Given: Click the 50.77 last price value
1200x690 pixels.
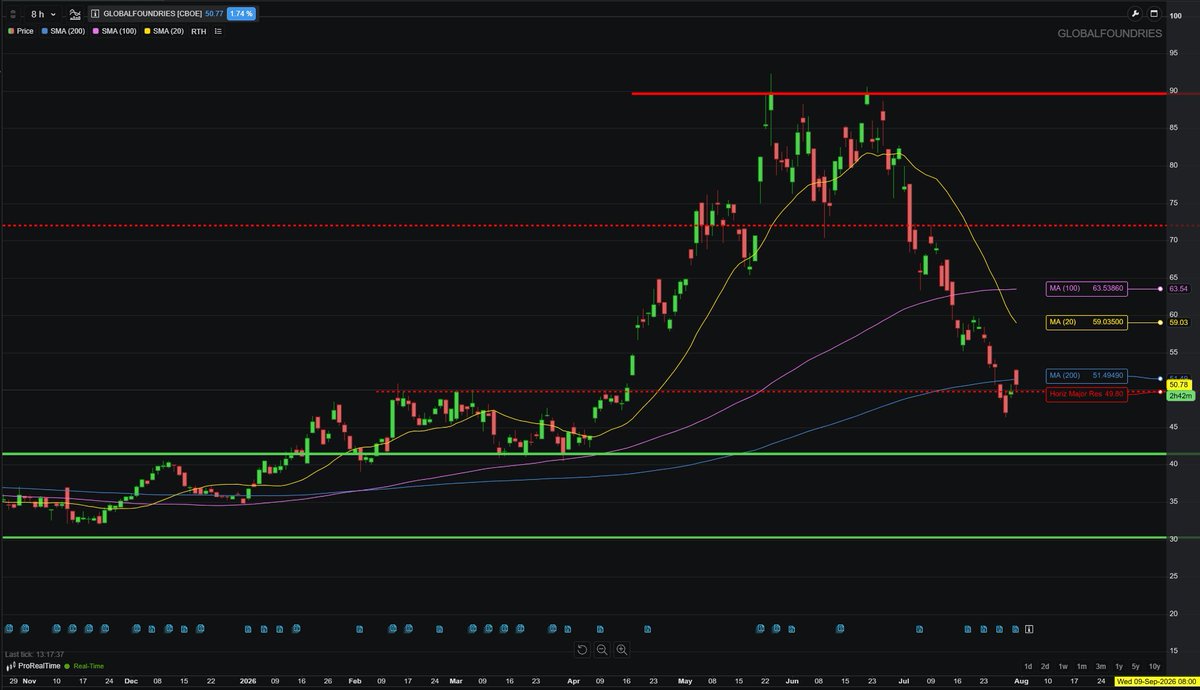Looking at the screenshot, I should (x=214, y=14).
